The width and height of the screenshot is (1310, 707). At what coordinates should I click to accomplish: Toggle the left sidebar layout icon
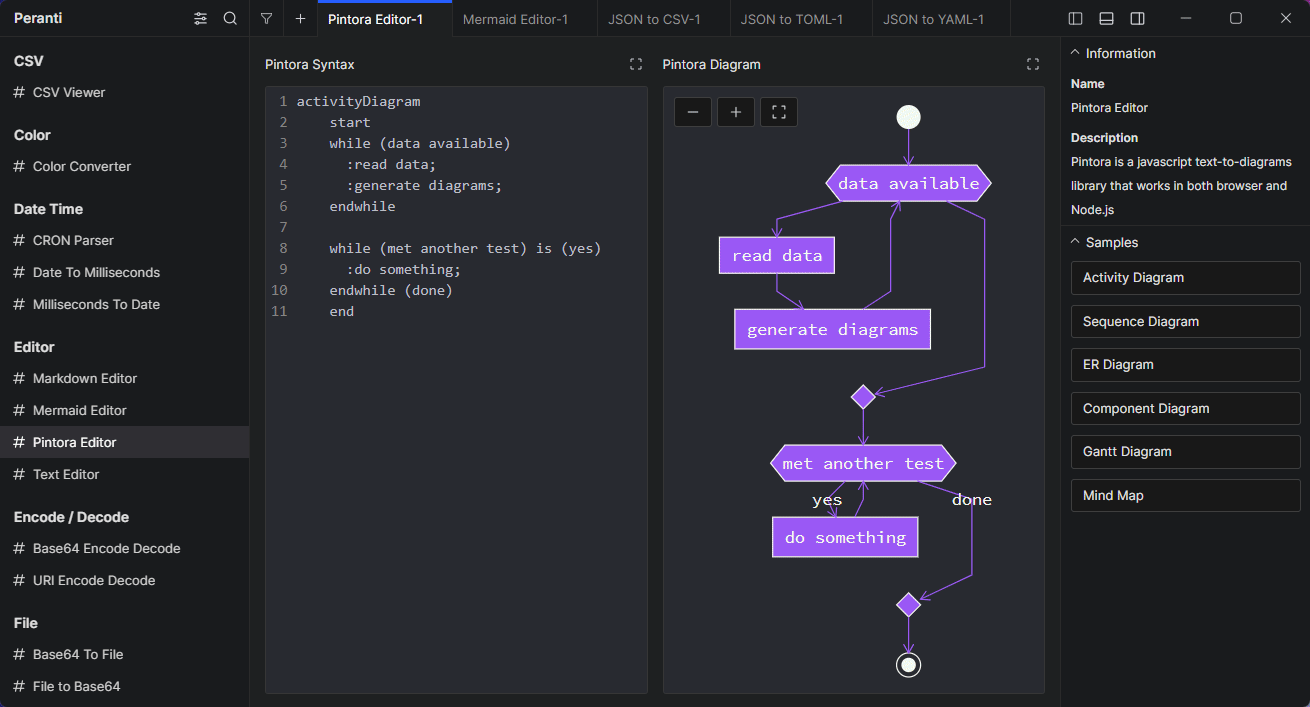[x=1076, y=18]
